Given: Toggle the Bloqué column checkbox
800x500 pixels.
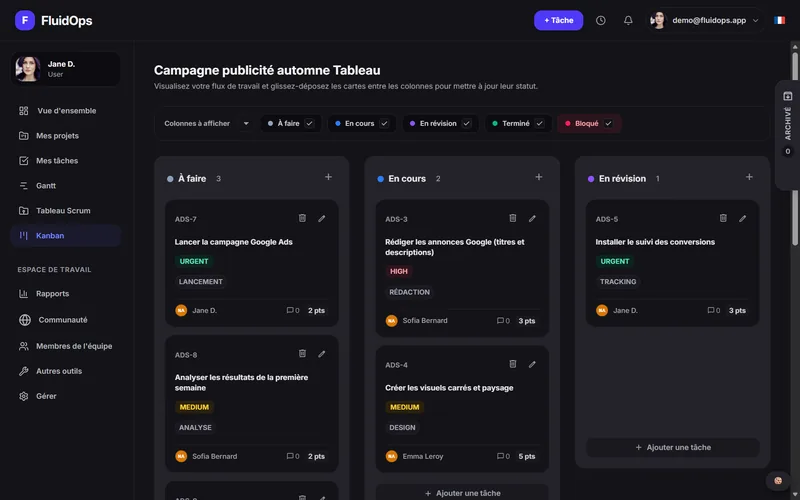Looking at the screenshot, I should (x=608, y=123).
